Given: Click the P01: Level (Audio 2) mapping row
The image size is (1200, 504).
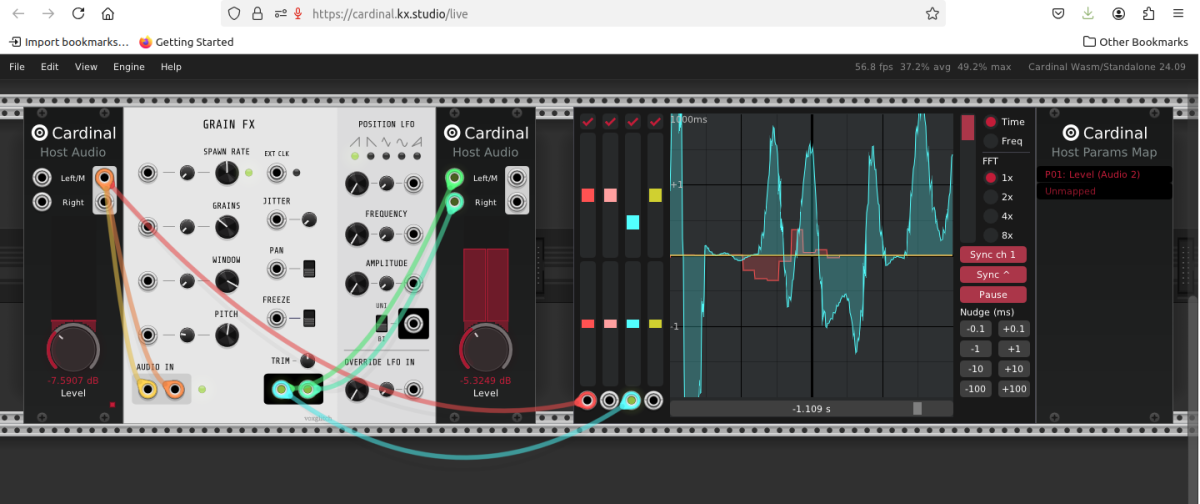Looking at the screenshot, I should pos(1104,174).
